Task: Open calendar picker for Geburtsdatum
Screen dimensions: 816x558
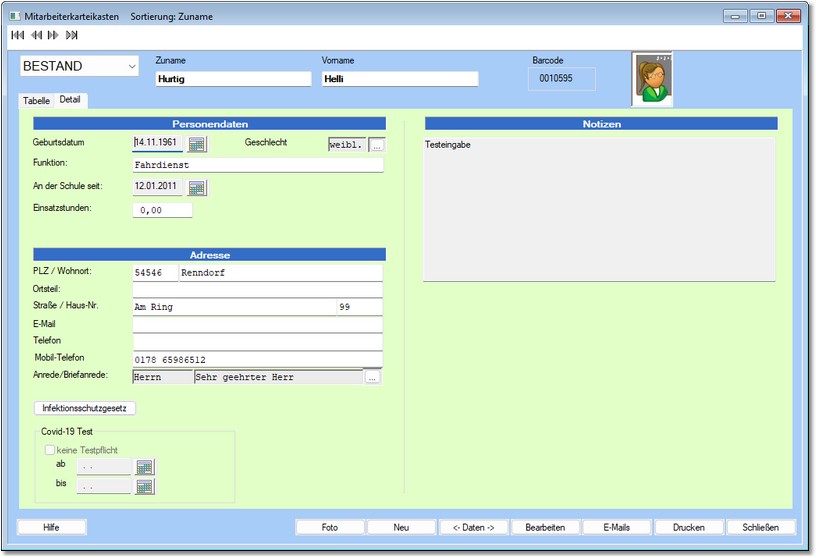Action: (197, 144)
